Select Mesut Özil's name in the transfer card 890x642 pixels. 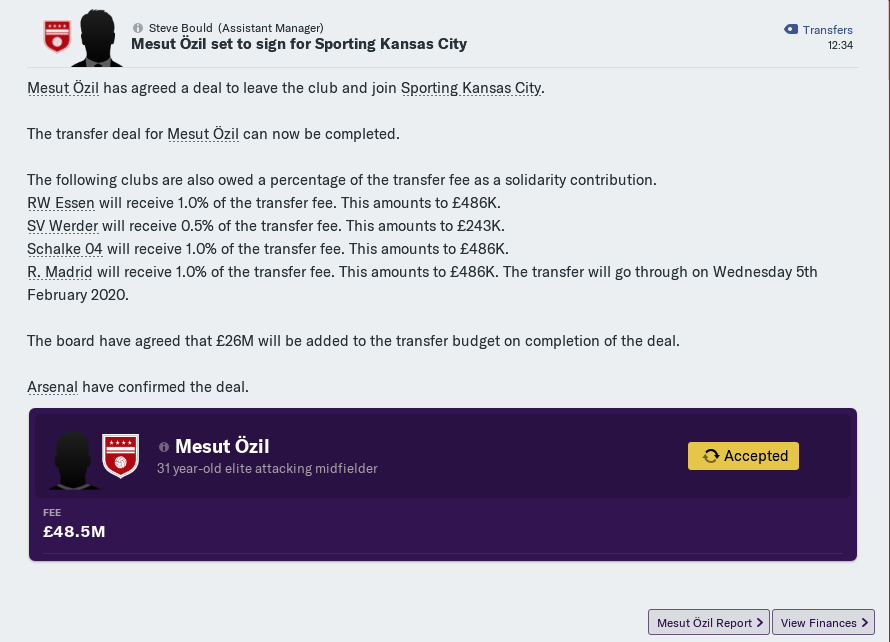coord(222,447)
